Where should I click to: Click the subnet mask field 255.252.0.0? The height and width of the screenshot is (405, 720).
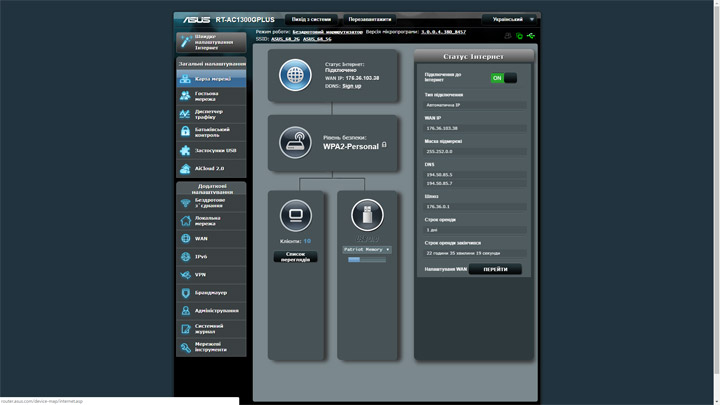coord(475,151)
